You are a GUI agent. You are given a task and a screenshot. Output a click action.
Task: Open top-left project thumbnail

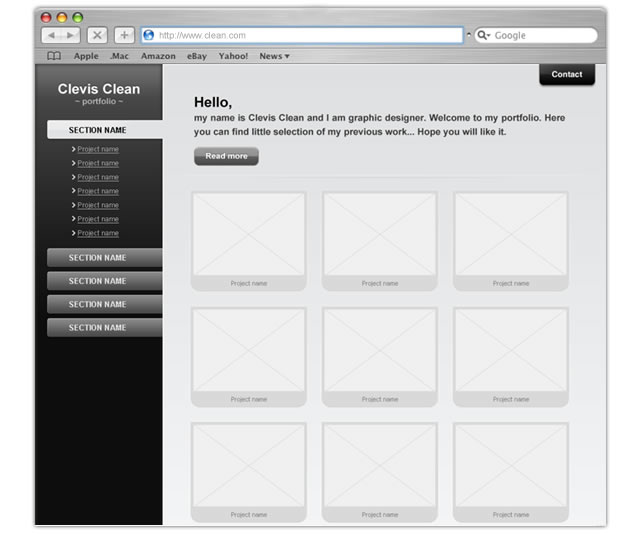249,241
